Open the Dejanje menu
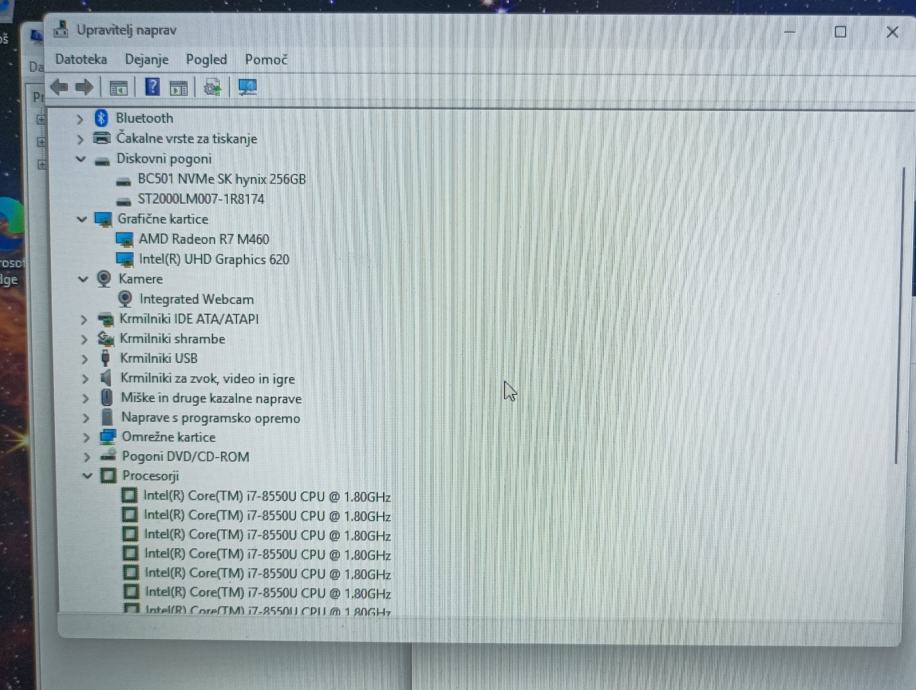This screenshot has width=916, height=690. pyautogui.click(x=147, y=60)
